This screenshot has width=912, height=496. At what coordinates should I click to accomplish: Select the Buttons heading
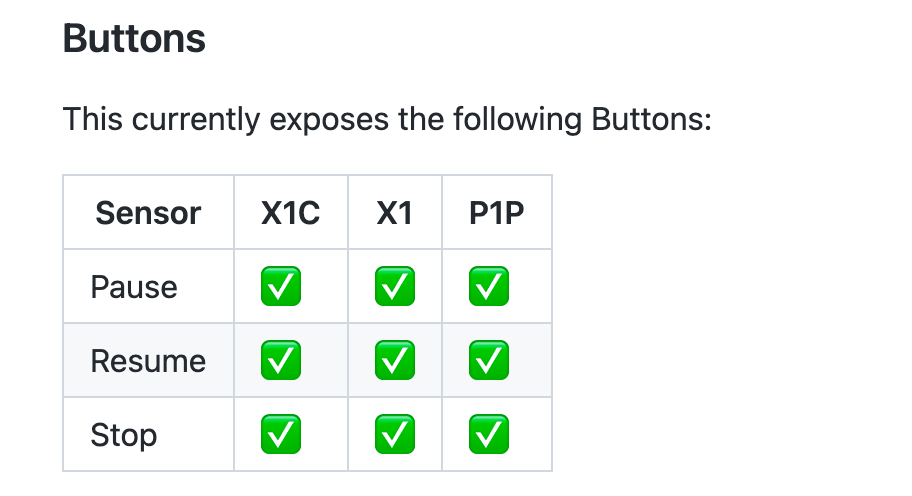tap(134, 39)
